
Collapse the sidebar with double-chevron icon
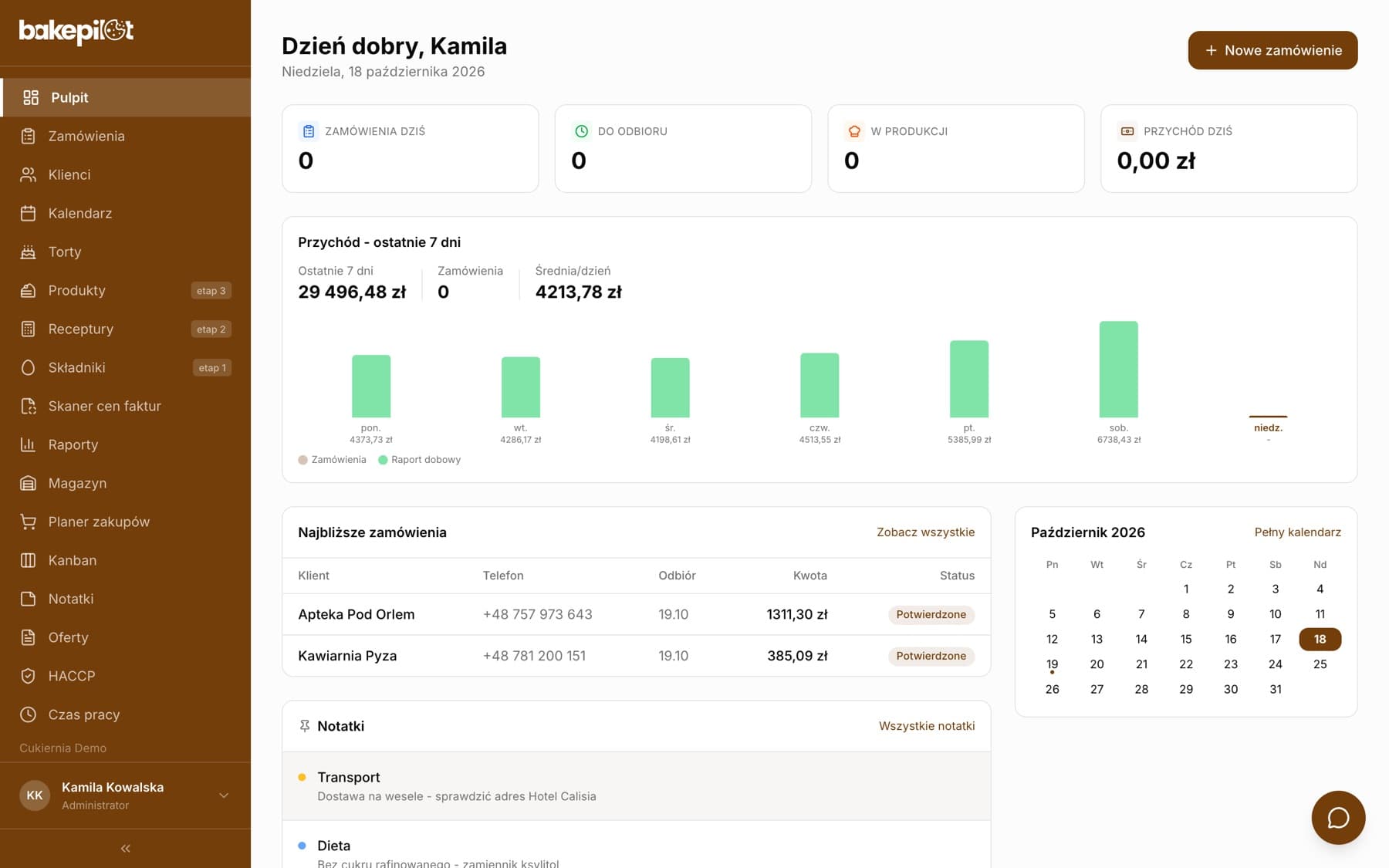[125, 848]
